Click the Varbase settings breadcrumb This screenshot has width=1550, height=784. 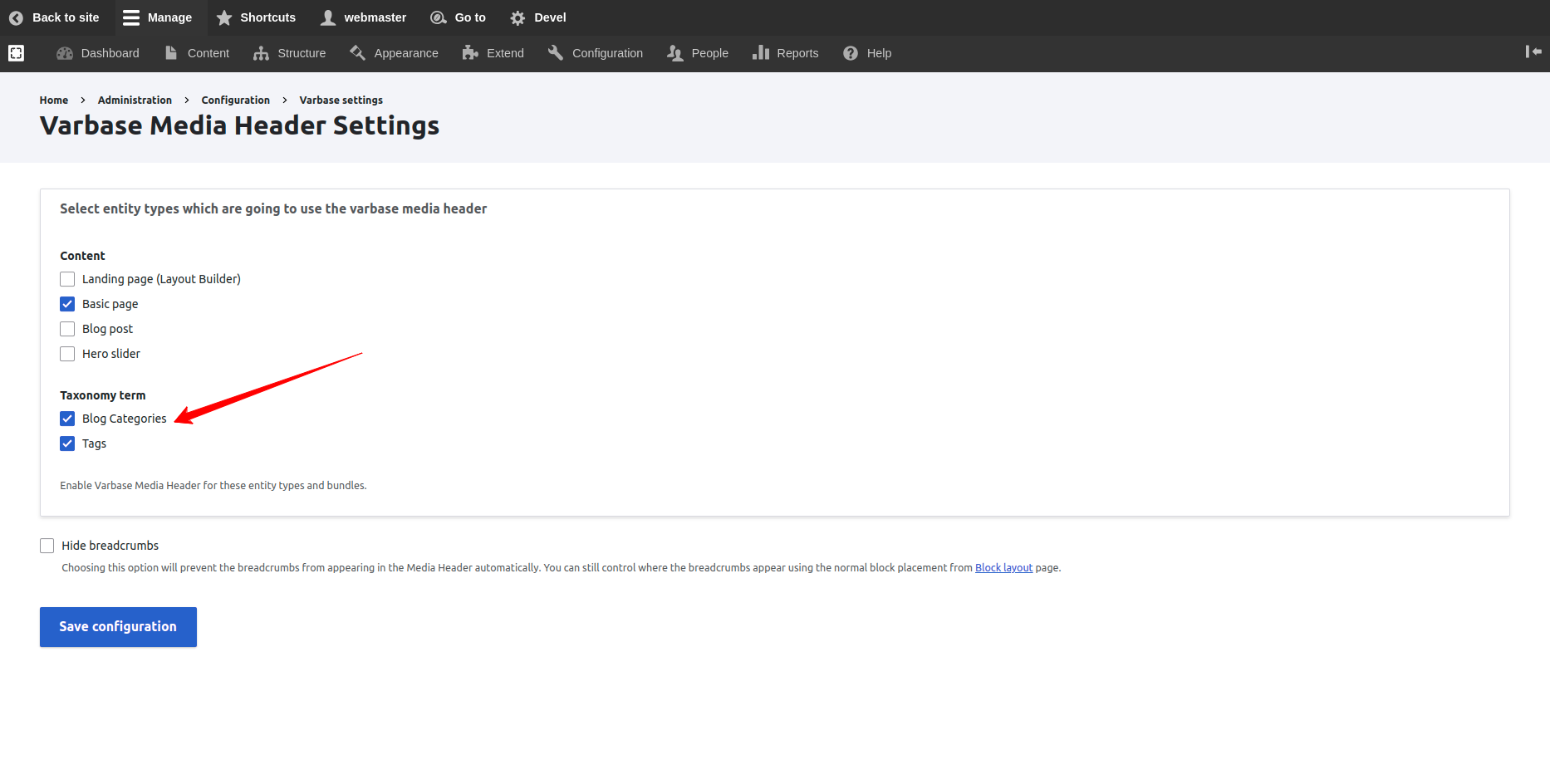[341, 100]
